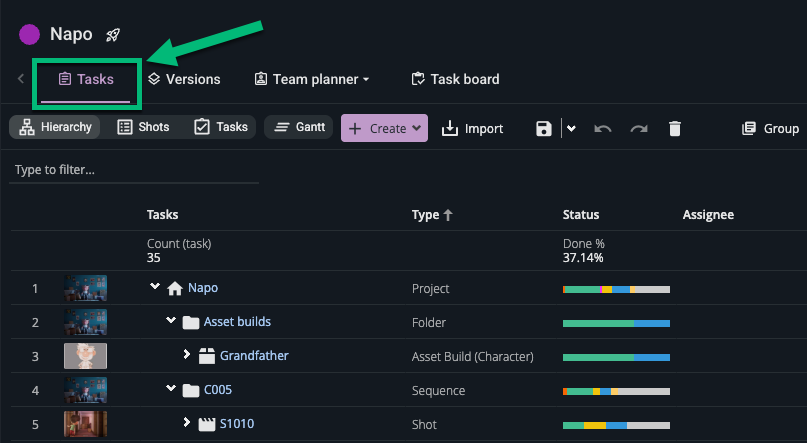
Task: Click the Asset Build (Character) type cell
Action: tap(472, 357)
